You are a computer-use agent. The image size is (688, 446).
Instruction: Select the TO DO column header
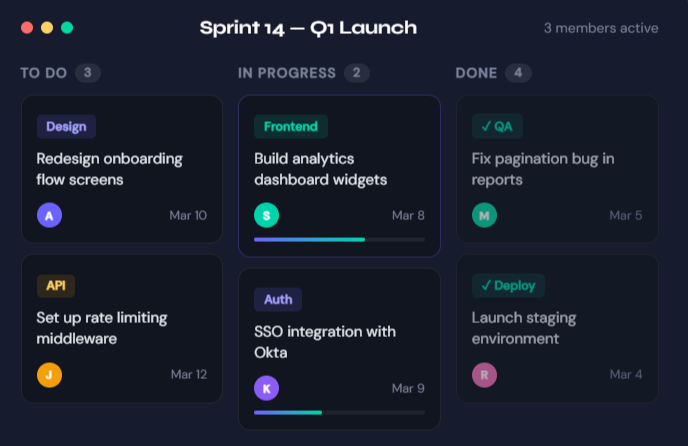point(43,73)
